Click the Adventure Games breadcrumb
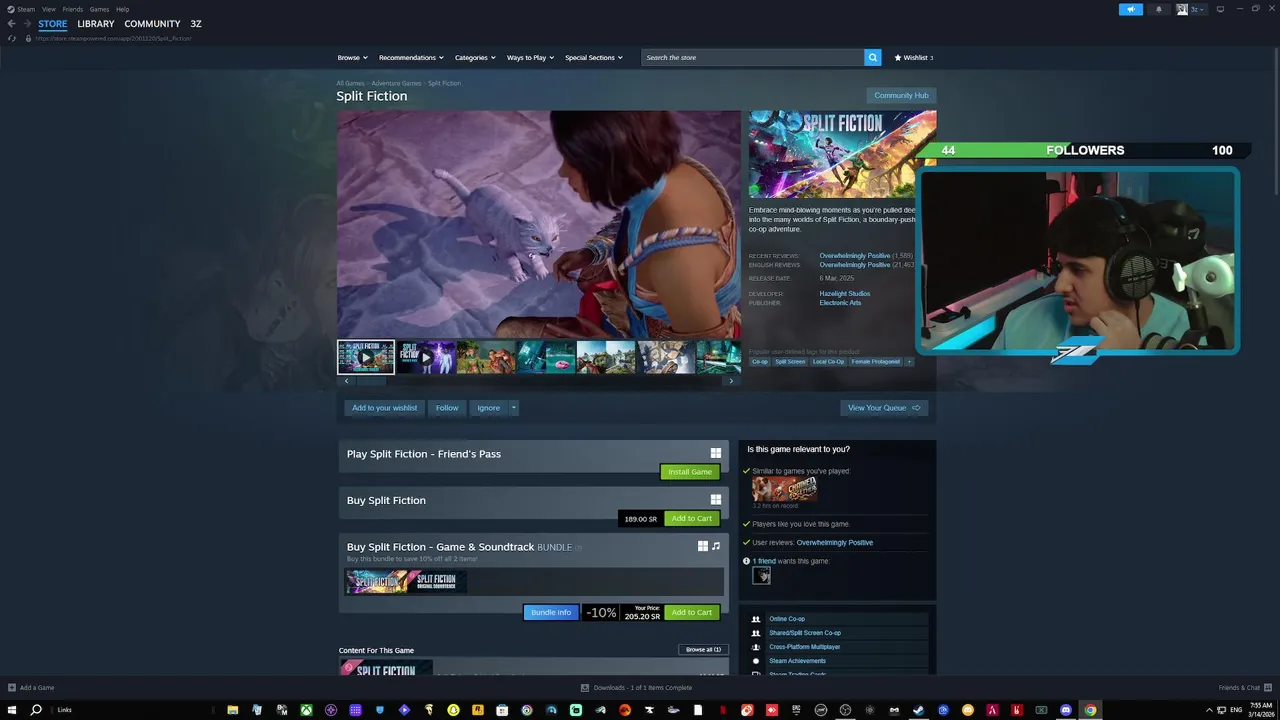The image size is (1280, 720). click(396, 83)
